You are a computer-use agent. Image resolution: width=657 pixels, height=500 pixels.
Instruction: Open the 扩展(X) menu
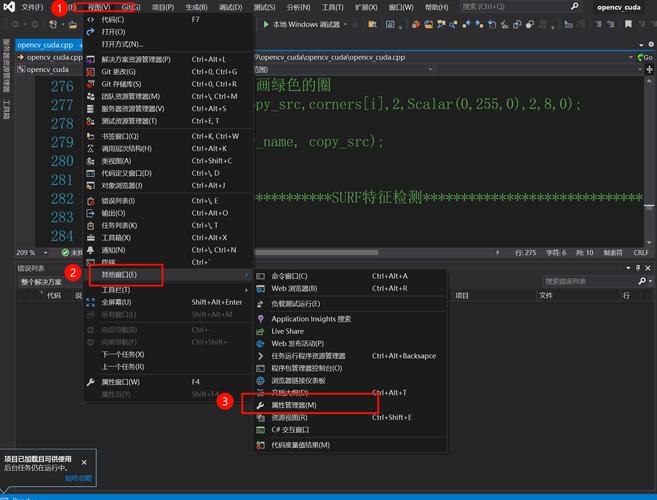[x=366, y=7]
